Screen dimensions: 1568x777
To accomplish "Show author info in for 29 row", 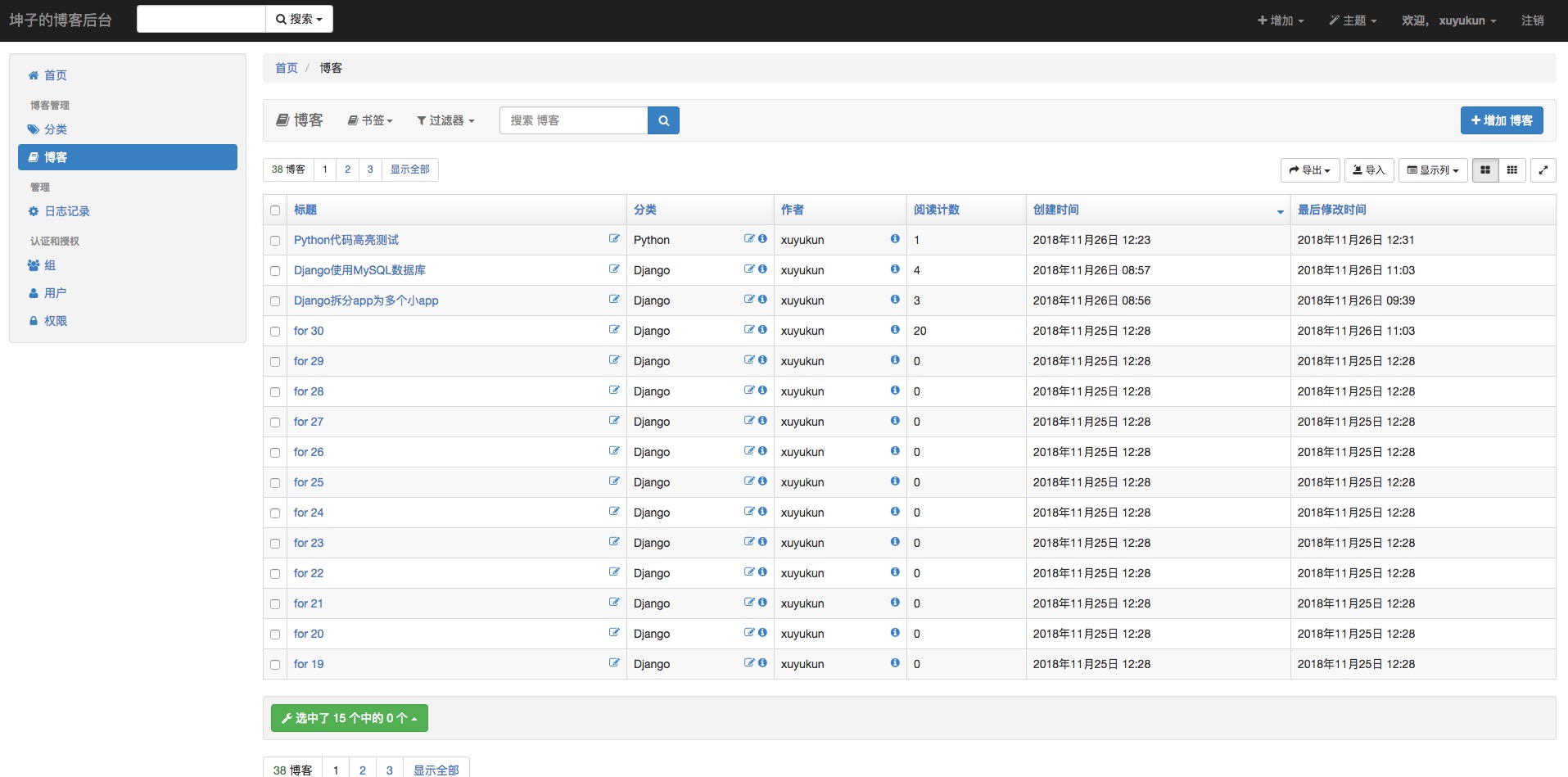I will coord(895,359).
